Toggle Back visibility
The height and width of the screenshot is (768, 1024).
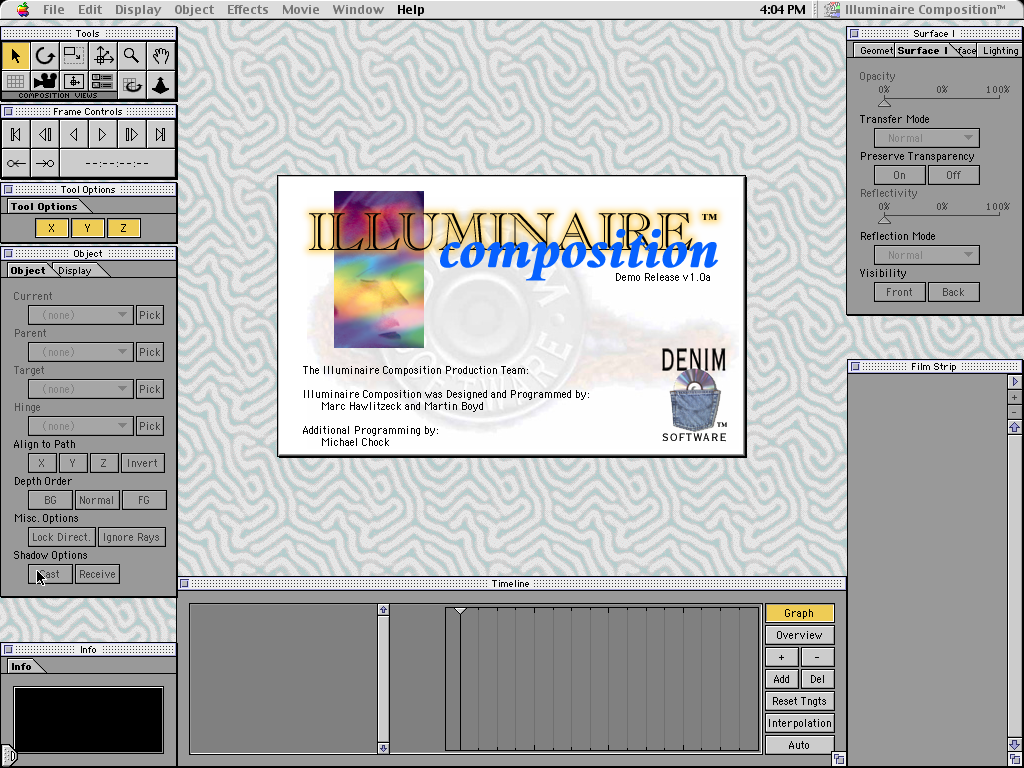(x=953, y=292)
